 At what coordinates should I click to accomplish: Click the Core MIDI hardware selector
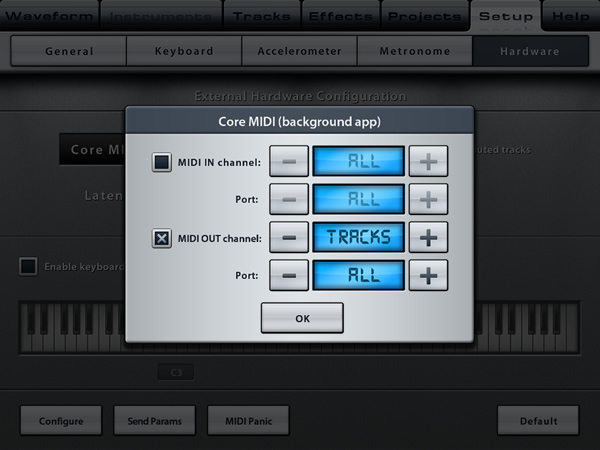click(x=93, y=149)
